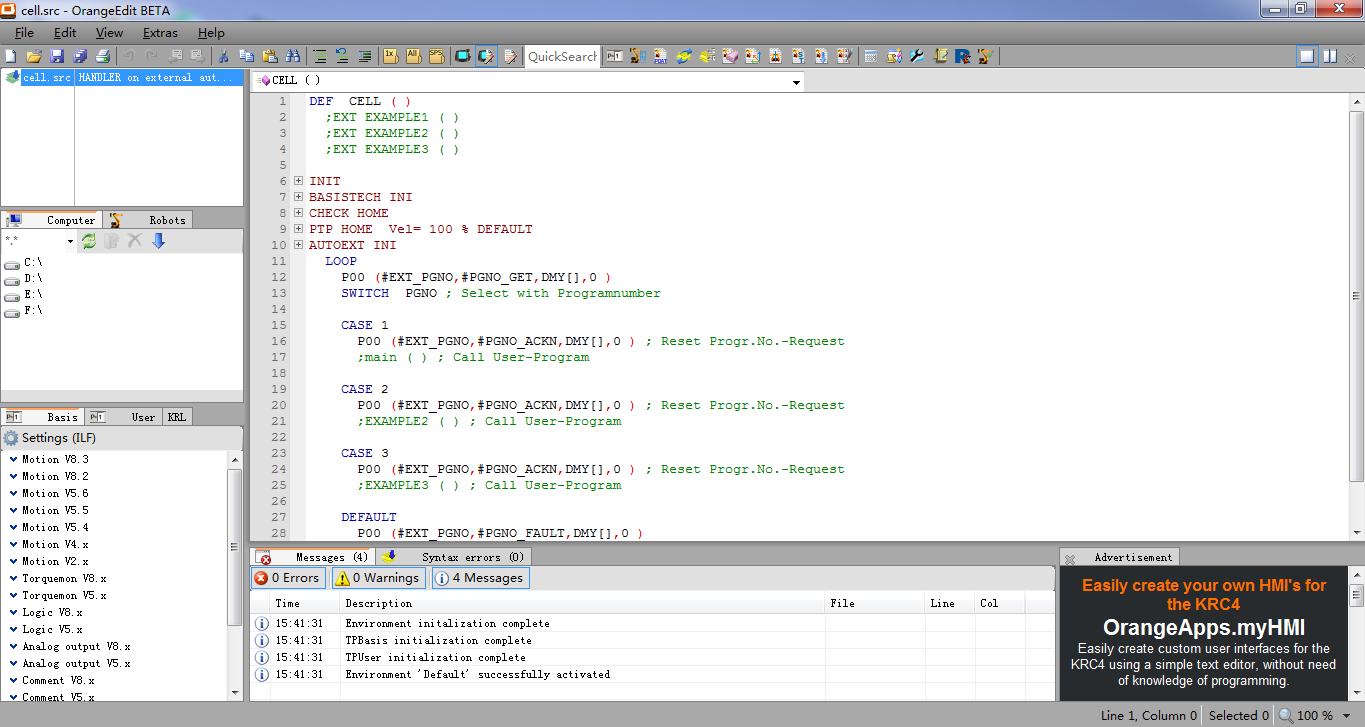This screenshot has width=1365, height=727.
Task: Open the Extras menu
Action: pos(160,33)
